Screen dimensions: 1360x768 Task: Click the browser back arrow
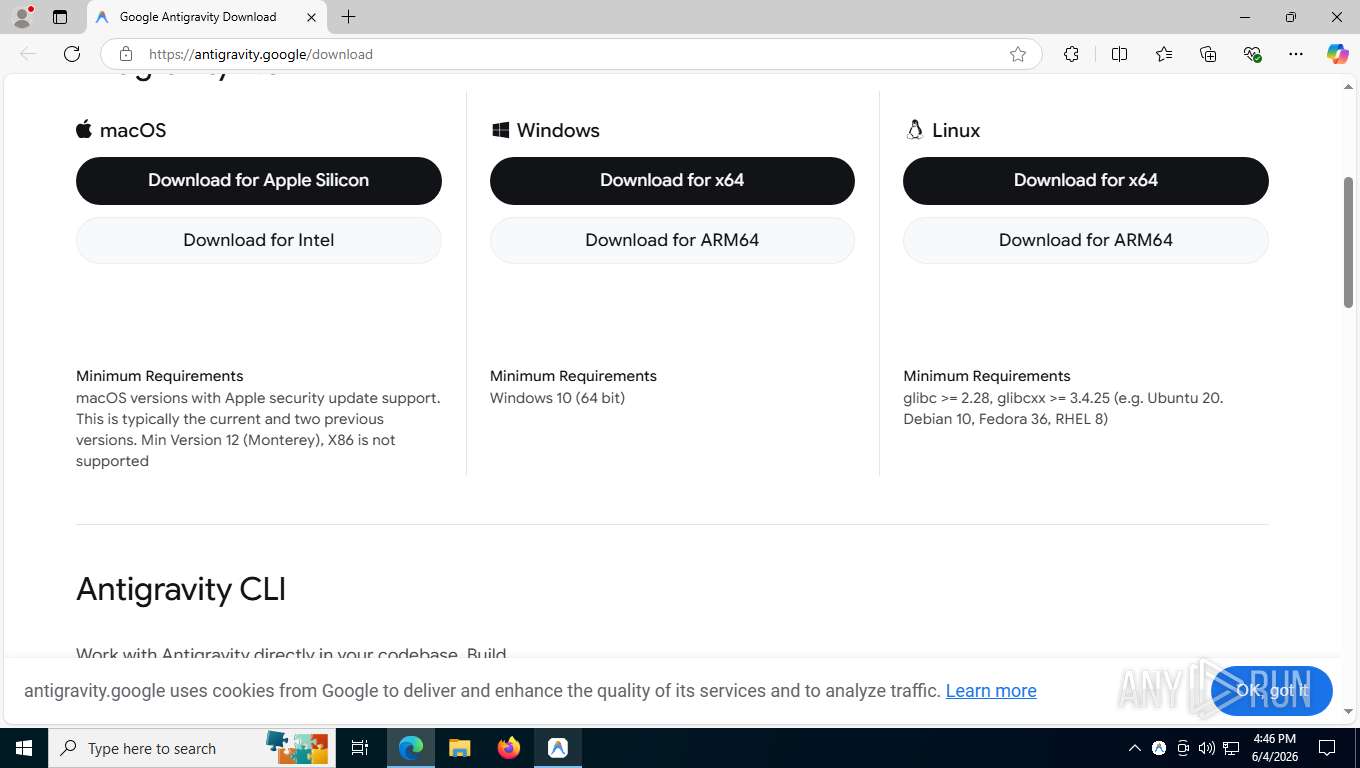pos(28,54)
